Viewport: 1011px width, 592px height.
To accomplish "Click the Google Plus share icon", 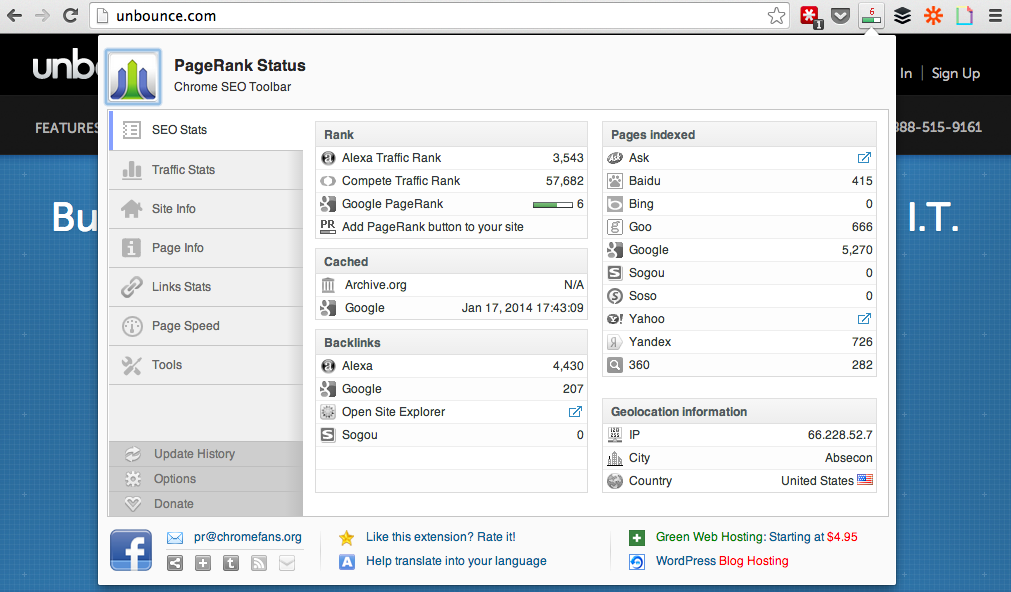I will tap(202, 563).
